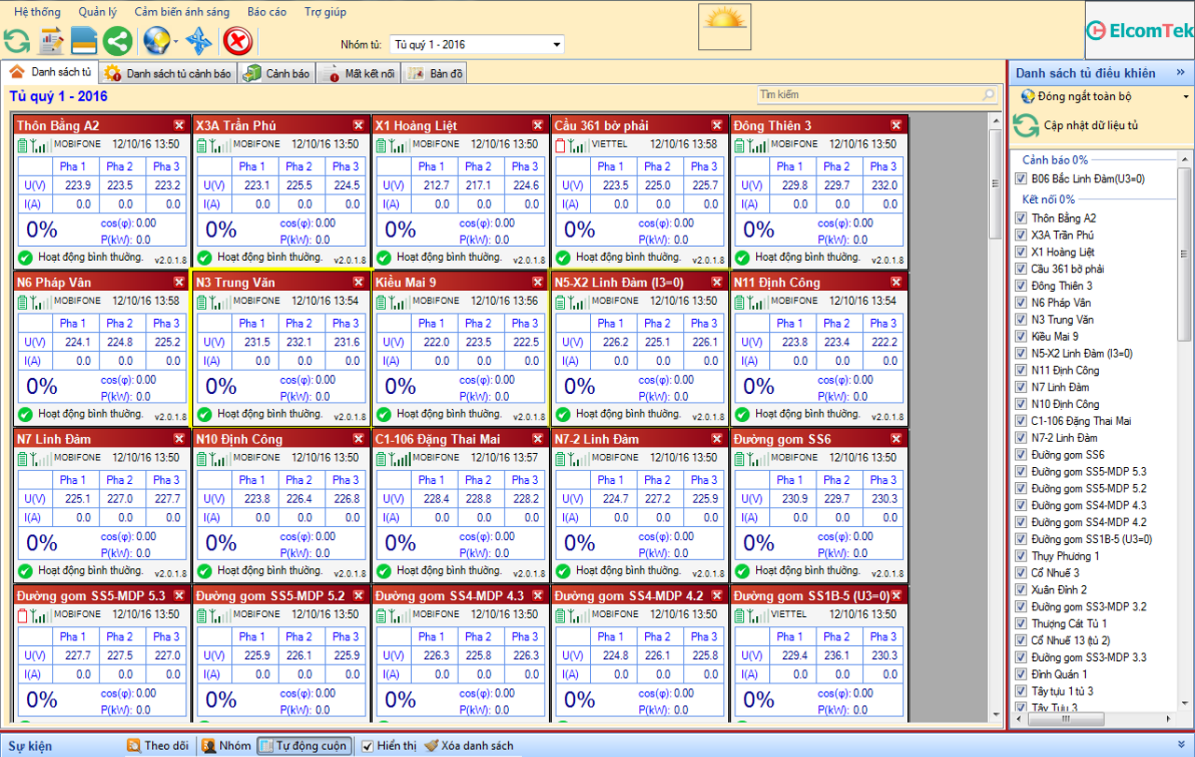Expand the Đóng ngắt toàn bộ dropdown
The width and height of the screenshot is (1195, 757).
(x=1186, y=97)
